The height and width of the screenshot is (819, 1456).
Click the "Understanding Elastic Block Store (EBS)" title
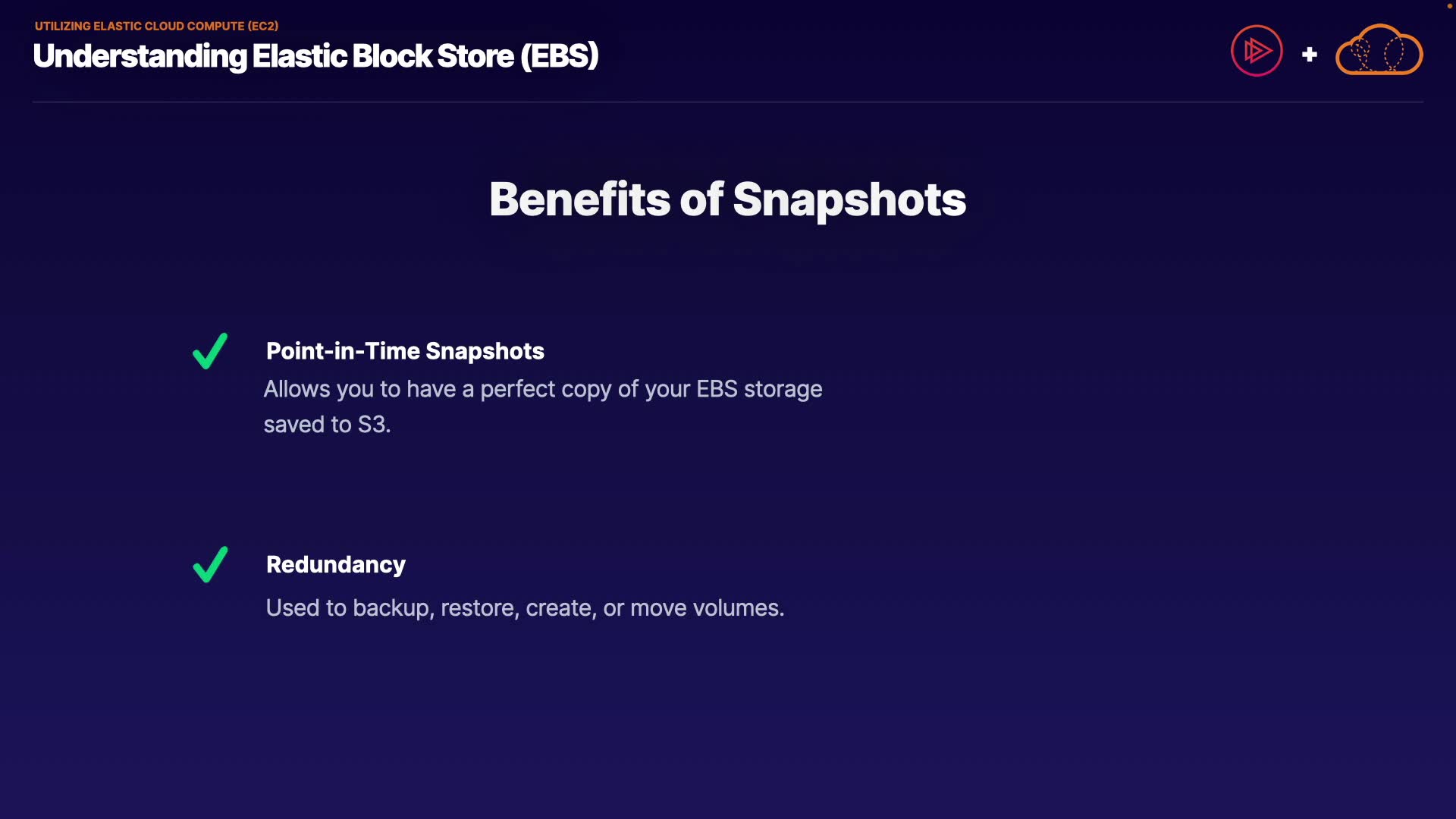315,56
